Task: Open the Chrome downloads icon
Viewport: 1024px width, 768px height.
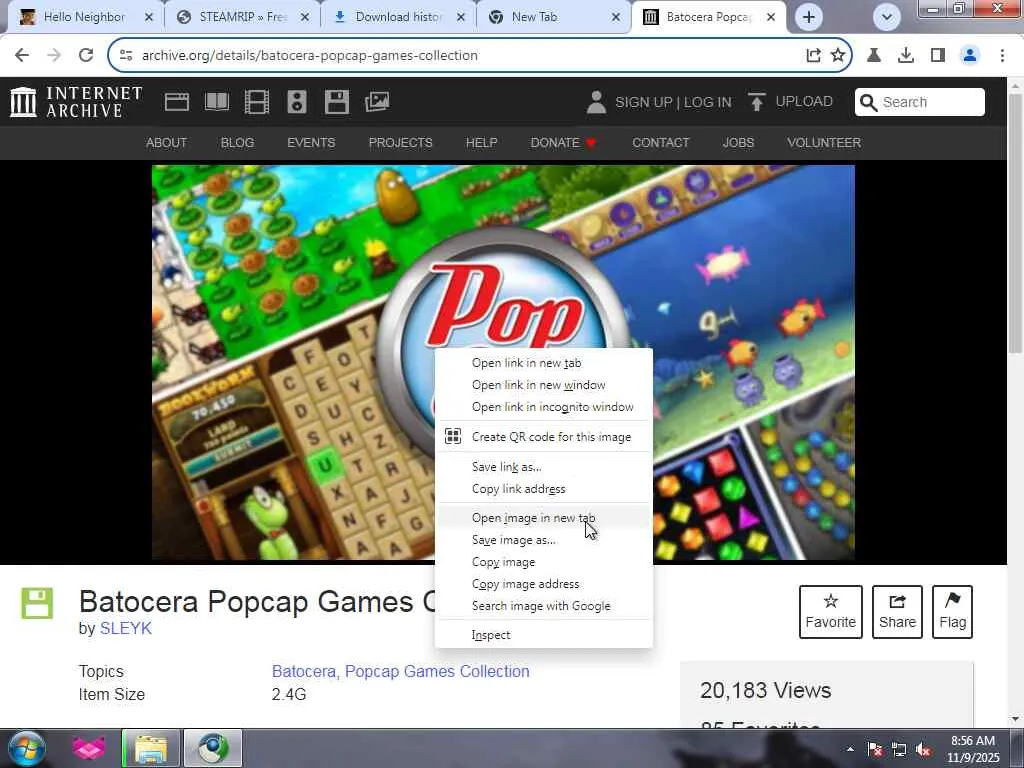Action: 906,56
